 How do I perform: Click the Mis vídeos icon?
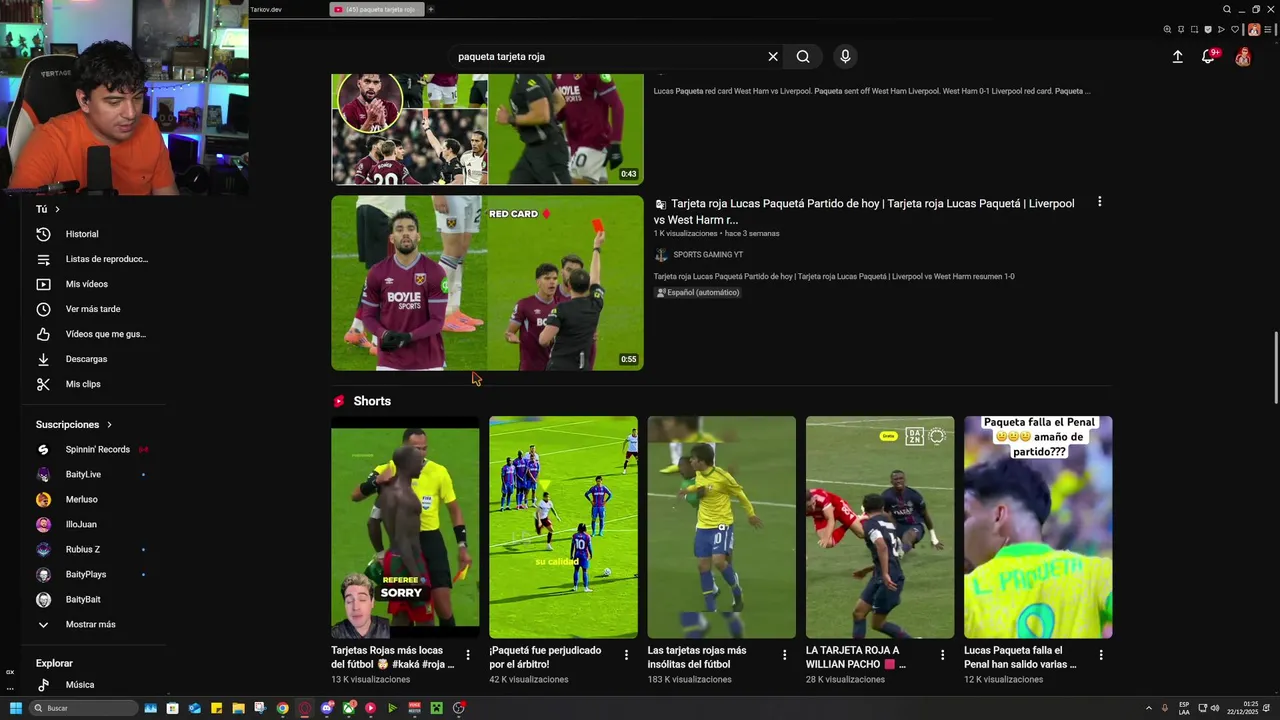pos(43,284)
